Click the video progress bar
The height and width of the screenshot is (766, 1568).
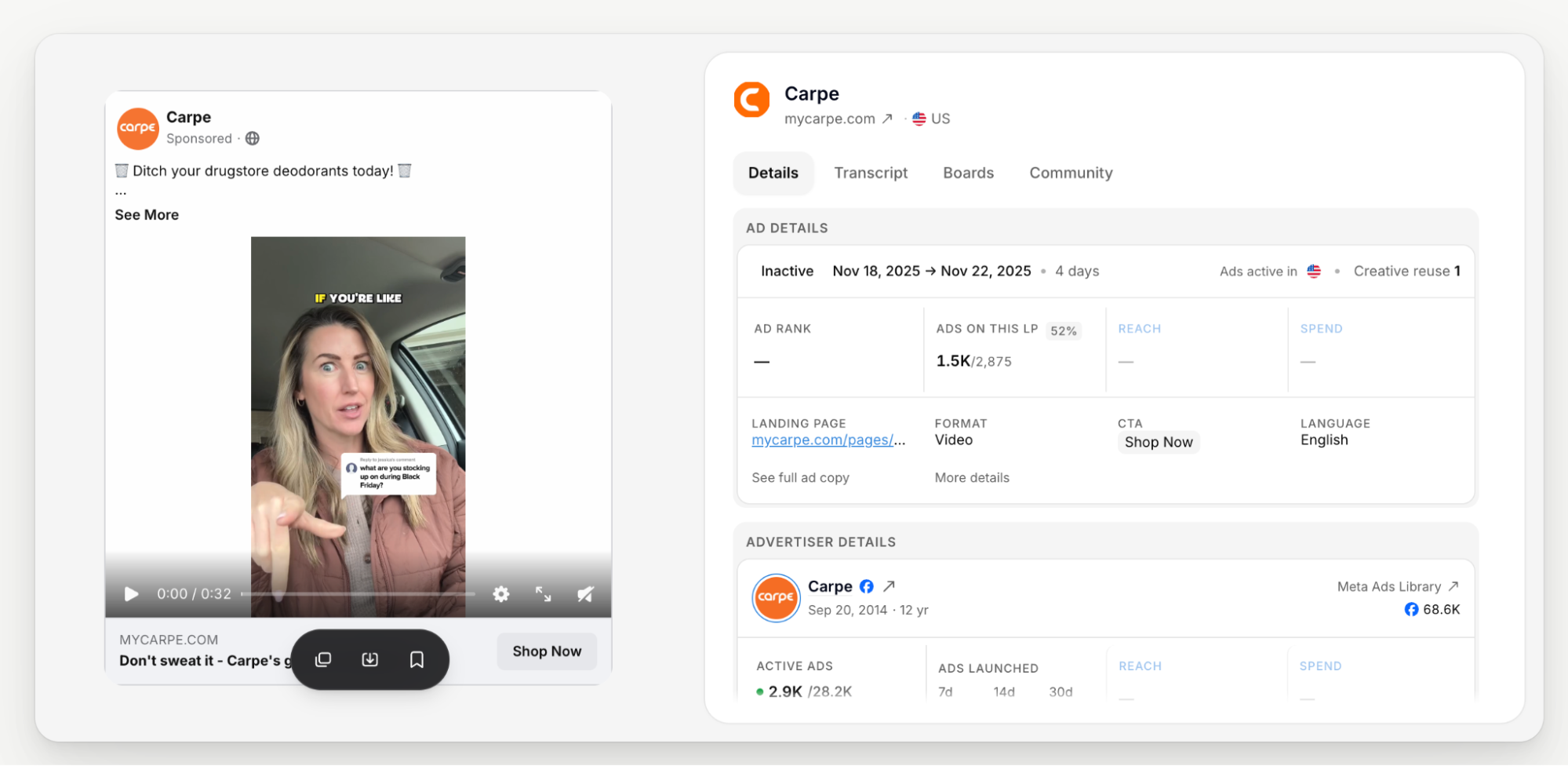[358, 594]
